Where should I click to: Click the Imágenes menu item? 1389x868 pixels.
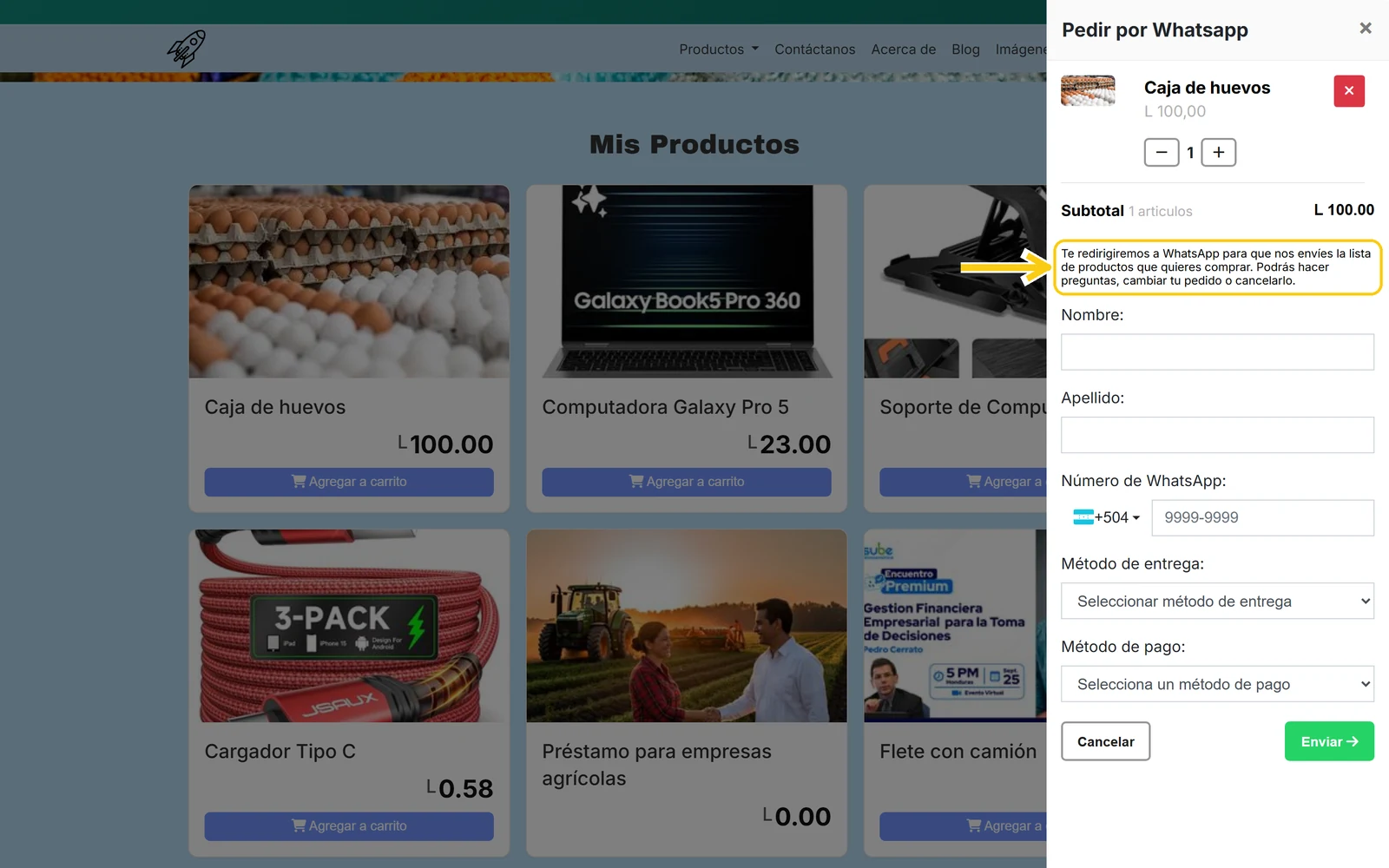[1021, 49]
